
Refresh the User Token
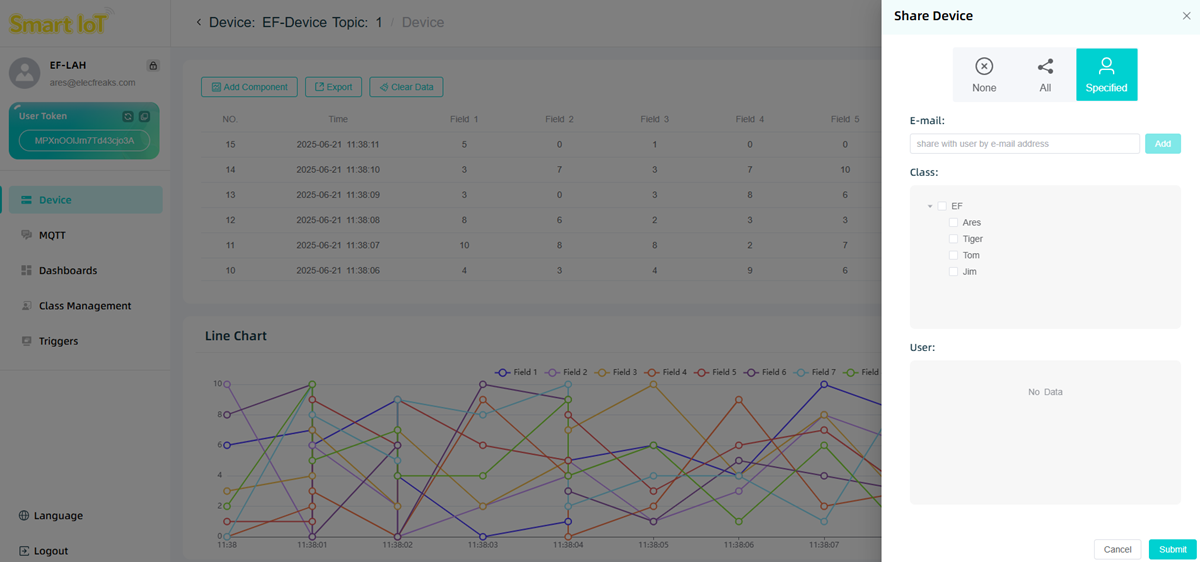click(128, 117)
